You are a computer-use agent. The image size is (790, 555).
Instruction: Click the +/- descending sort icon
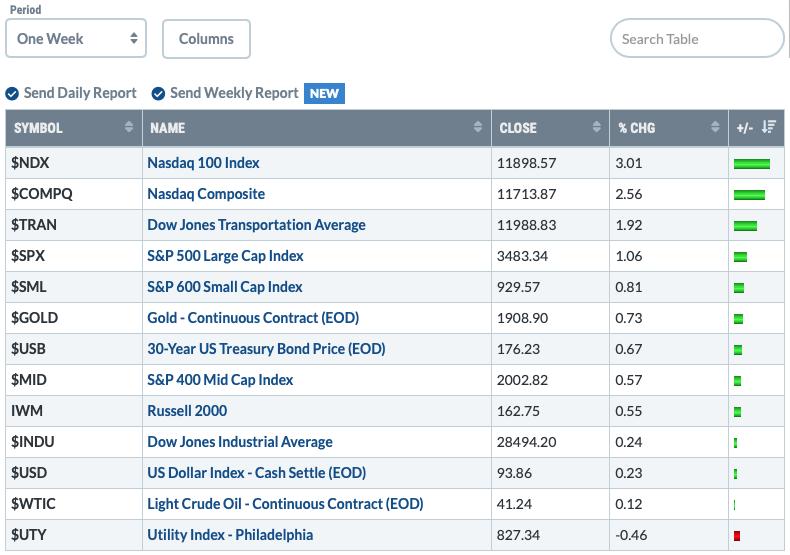coord(769,127)
